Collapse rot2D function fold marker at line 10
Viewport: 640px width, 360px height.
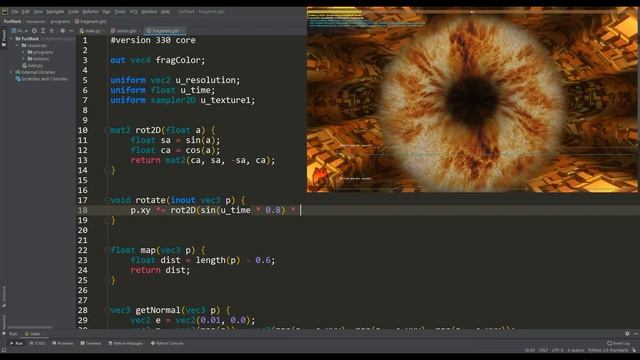[107, 130]
